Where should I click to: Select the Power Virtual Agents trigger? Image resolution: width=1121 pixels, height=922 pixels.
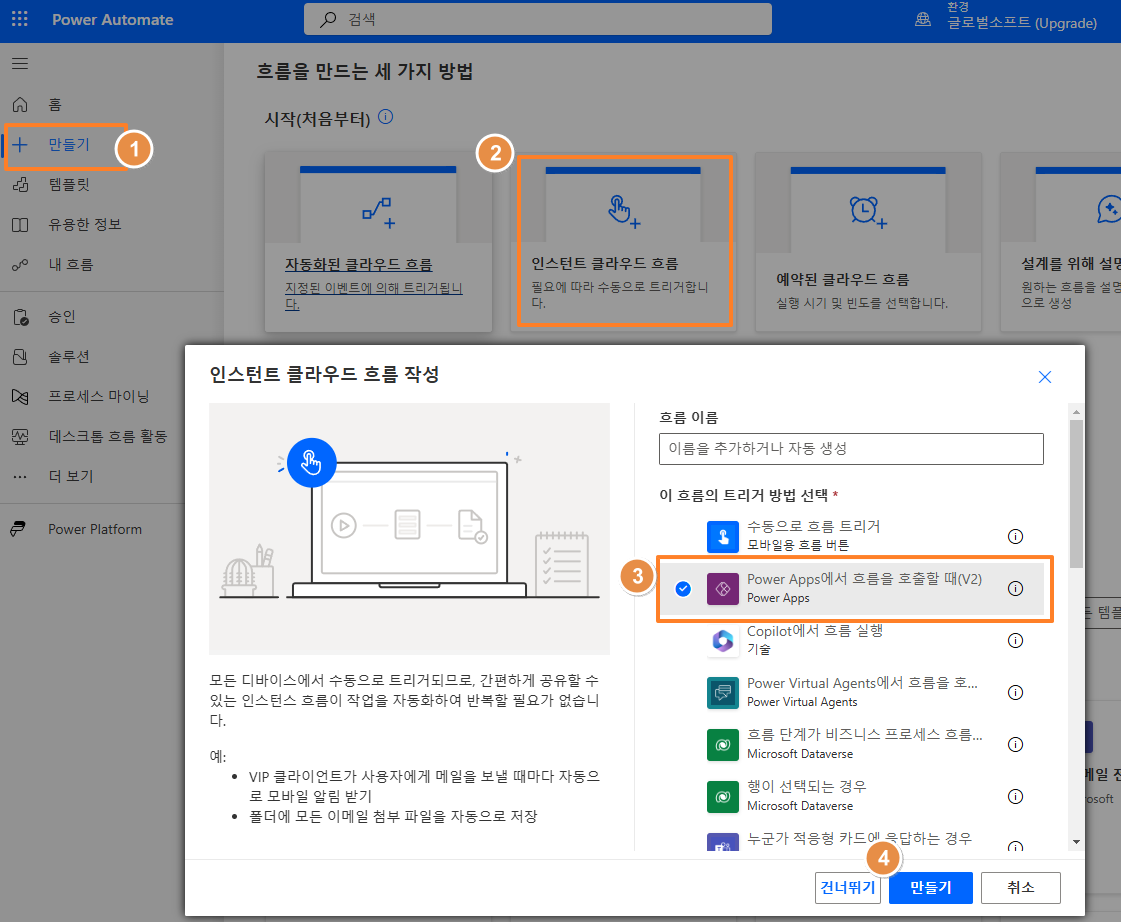(x=851, y=692)
